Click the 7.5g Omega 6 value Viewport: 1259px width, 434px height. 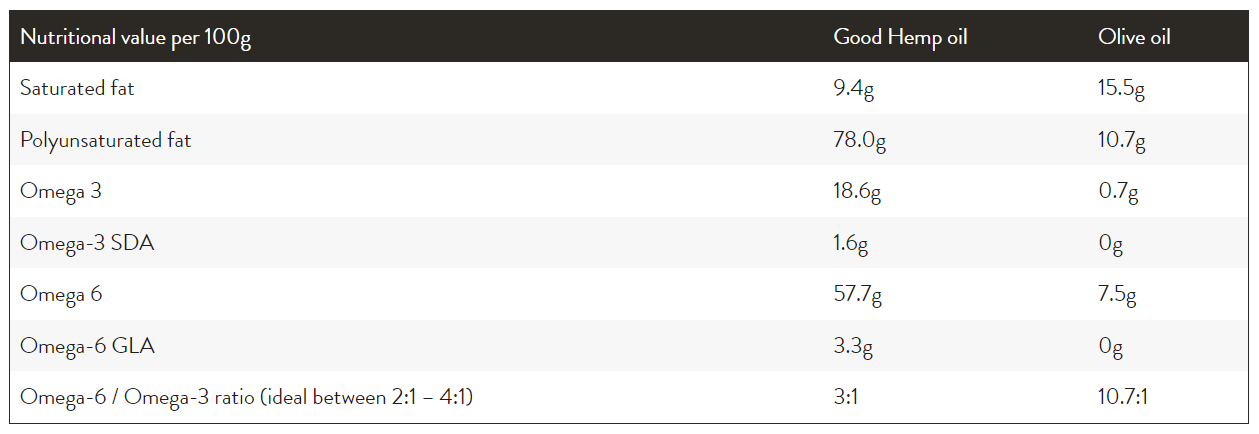pyautogui.click(x=1117, y=295)
